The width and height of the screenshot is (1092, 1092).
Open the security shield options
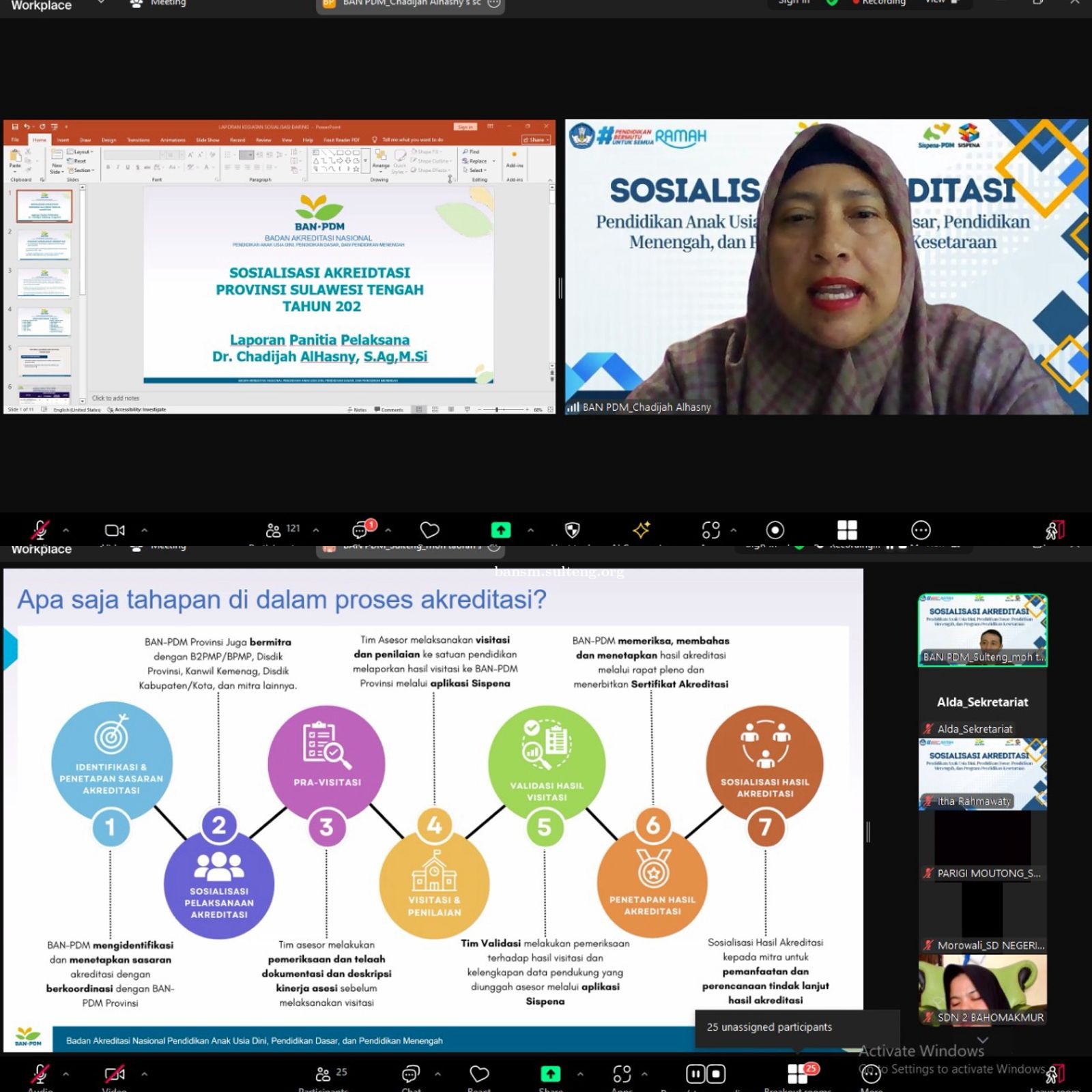click(572, 530)
